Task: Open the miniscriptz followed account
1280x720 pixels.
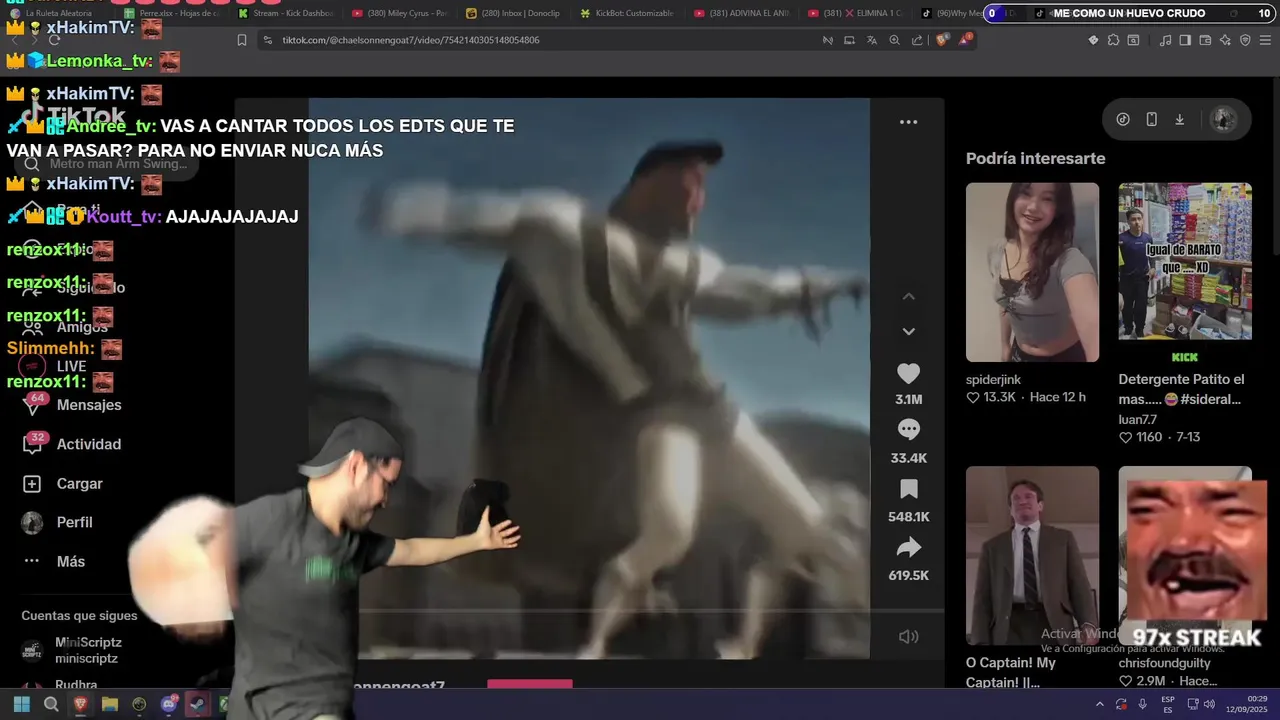Action: [x=72, y=650]
